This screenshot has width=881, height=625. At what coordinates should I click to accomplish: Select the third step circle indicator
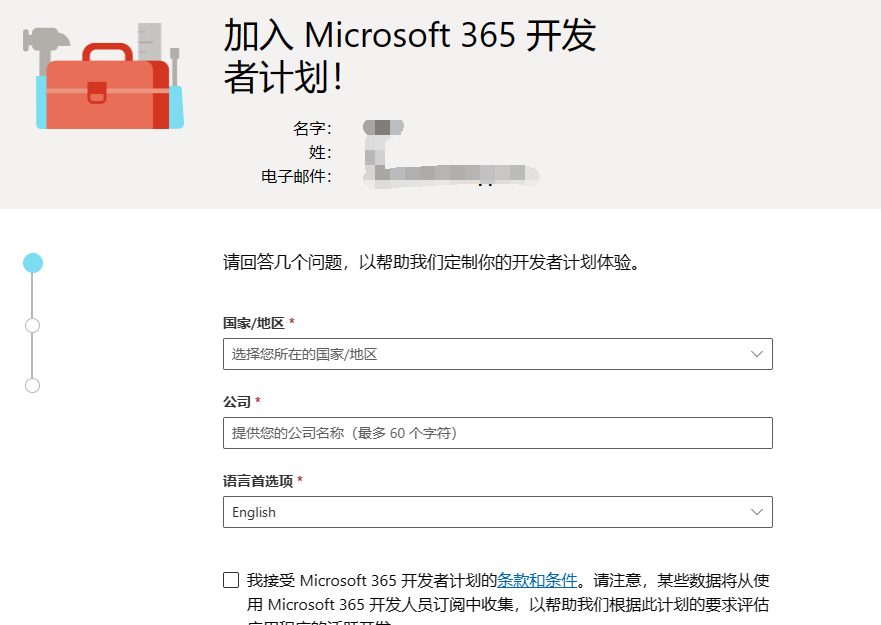pos(33,385)
